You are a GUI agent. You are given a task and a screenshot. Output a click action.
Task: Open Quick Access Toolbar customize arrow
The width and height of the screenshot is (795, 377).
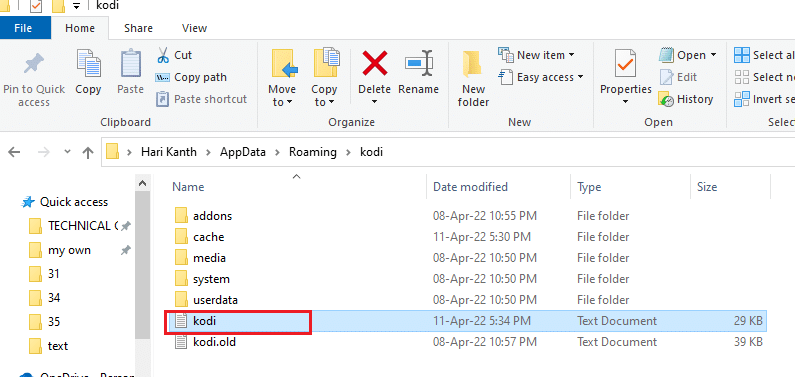click(x=76, y=6)
